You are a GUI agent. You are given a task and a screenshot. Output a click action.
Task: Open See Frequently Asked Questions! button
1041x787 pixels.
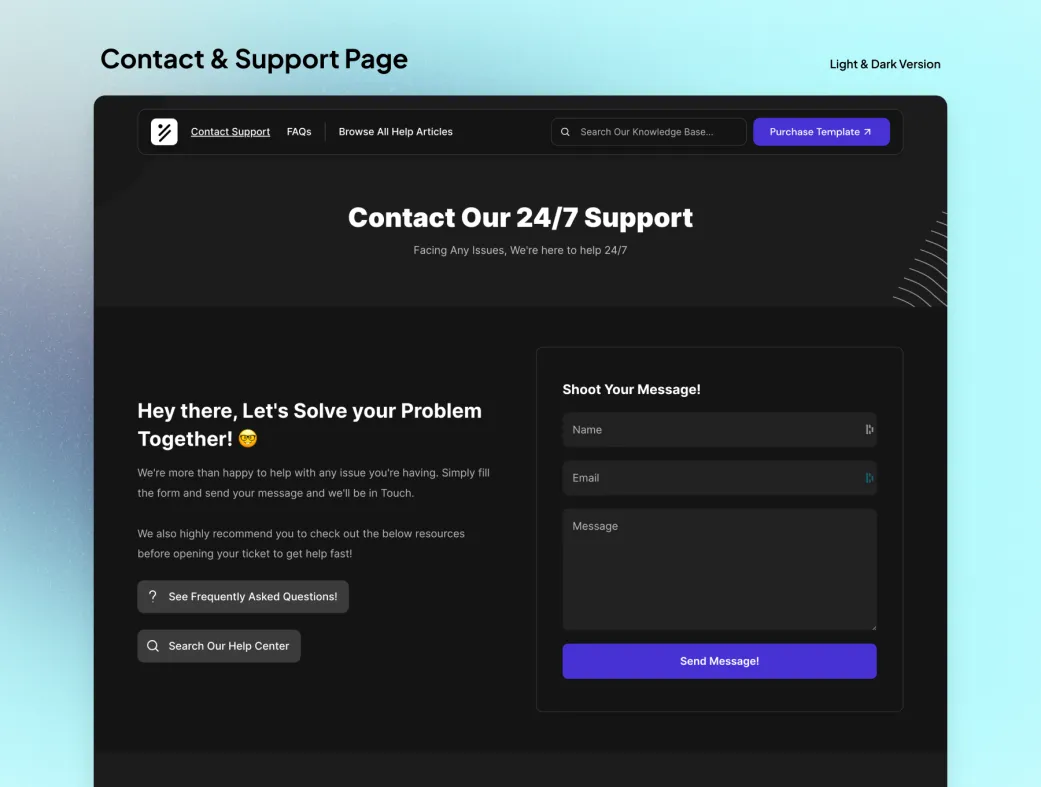[243, 596]
